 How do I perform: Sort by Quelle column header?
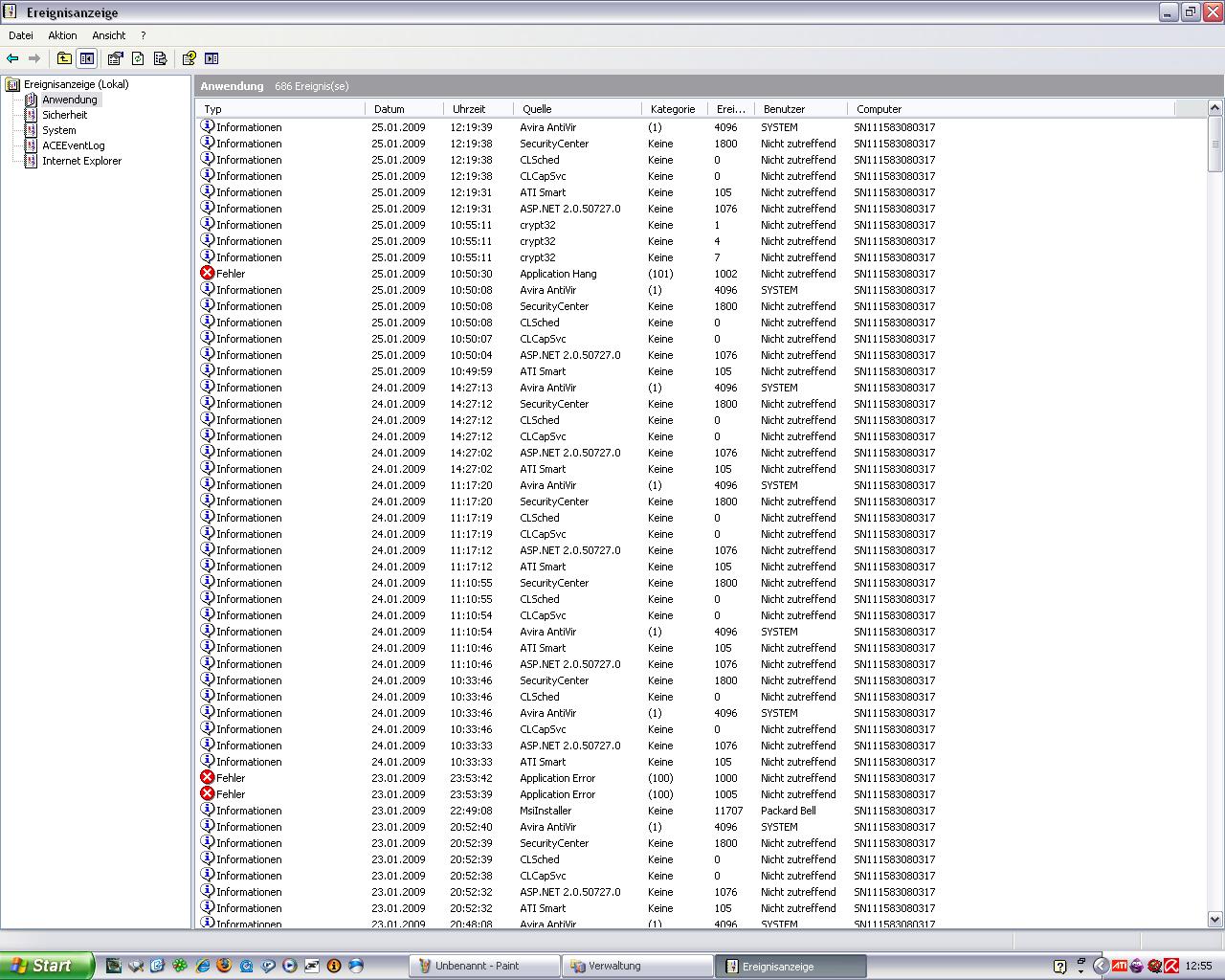[x=576, y=109]
